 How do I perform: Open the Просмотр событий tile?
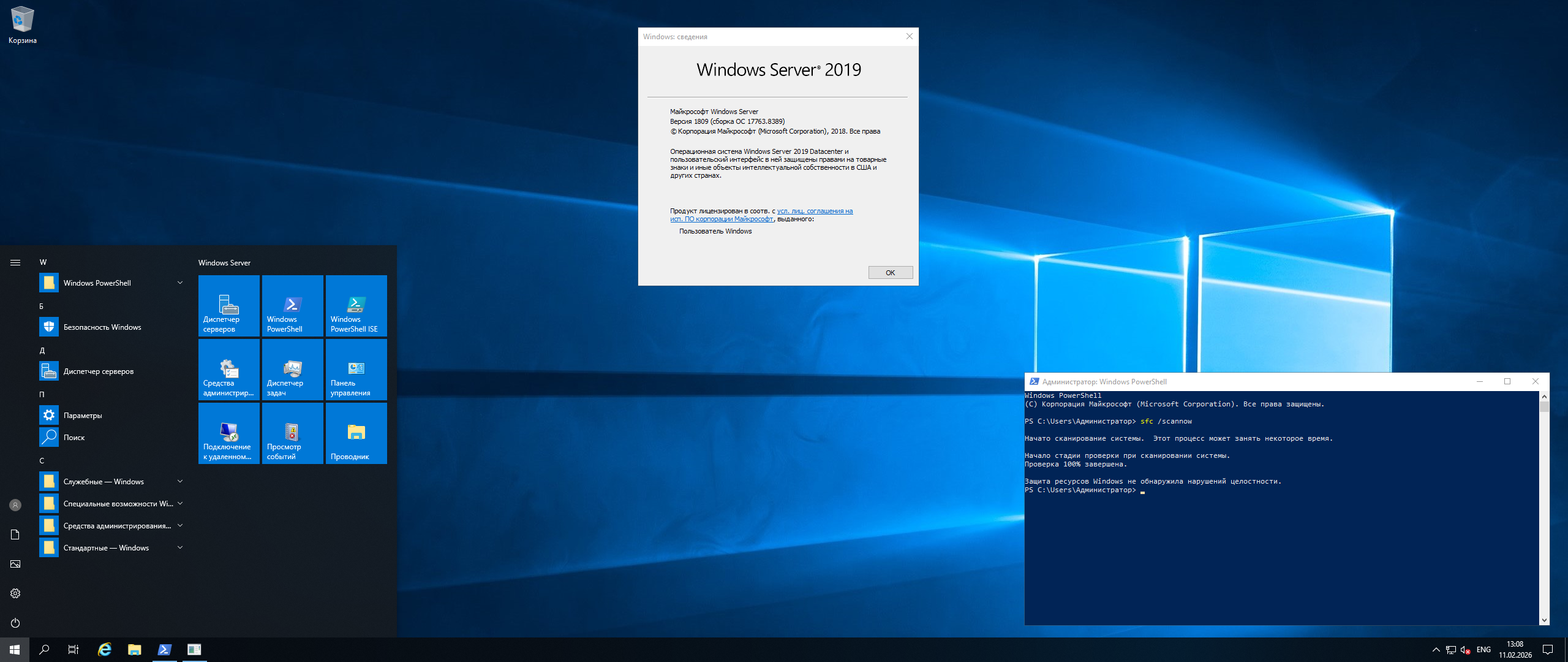pos(292,433)
